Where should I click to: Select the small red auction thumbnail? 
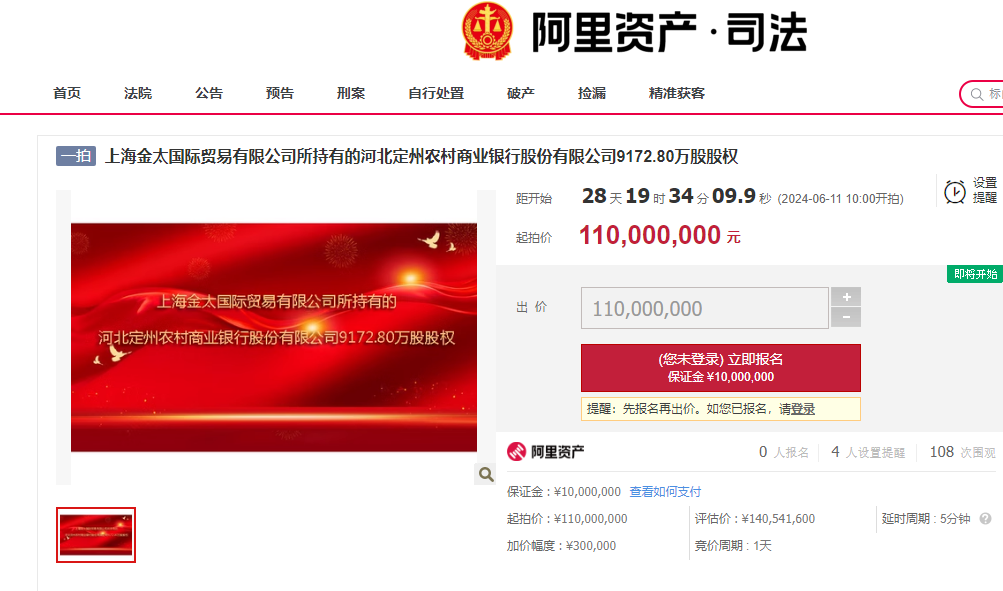[96, 535]
